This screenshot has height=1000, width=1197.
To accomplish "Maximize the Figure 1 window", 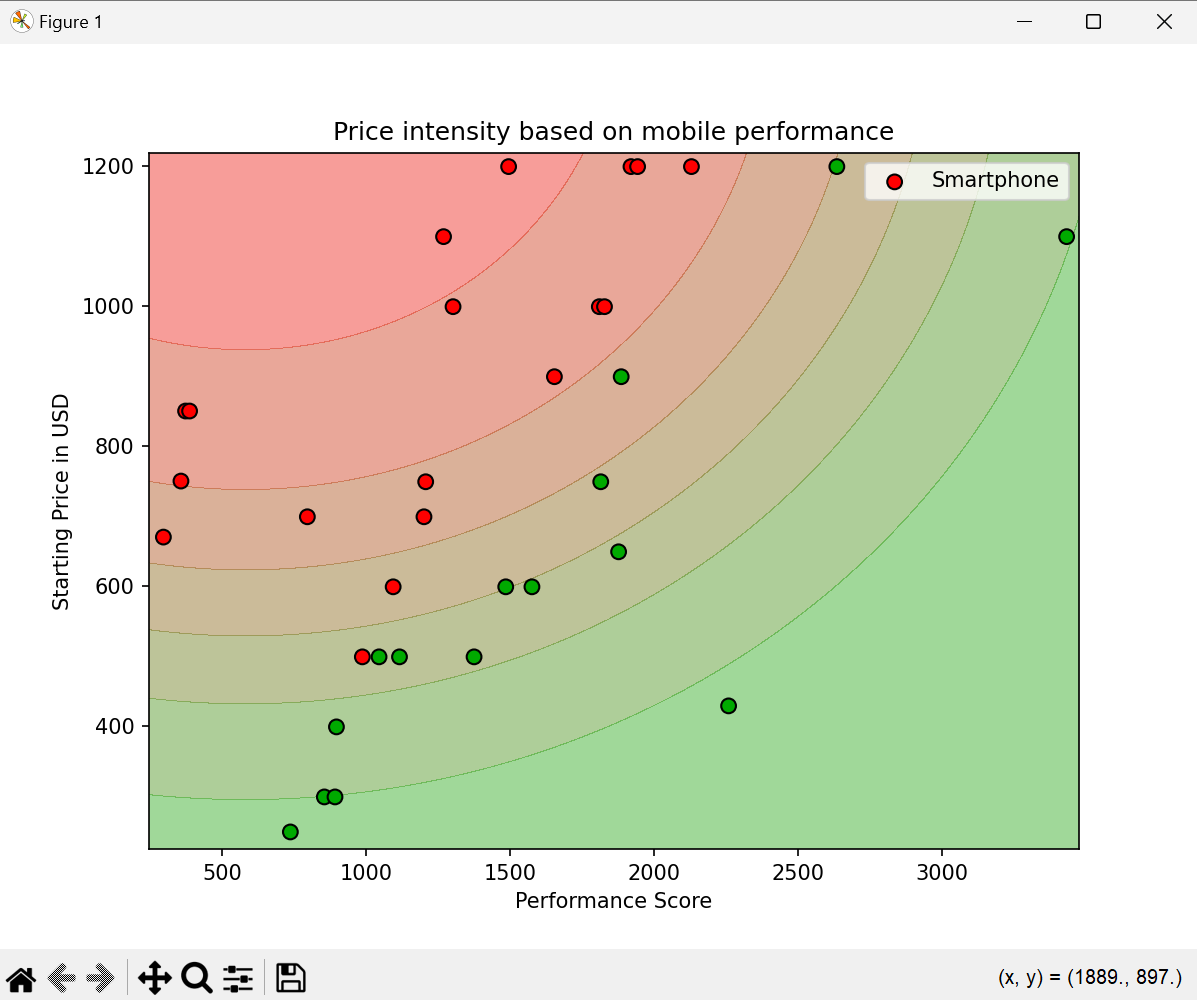I will 1093,21.
